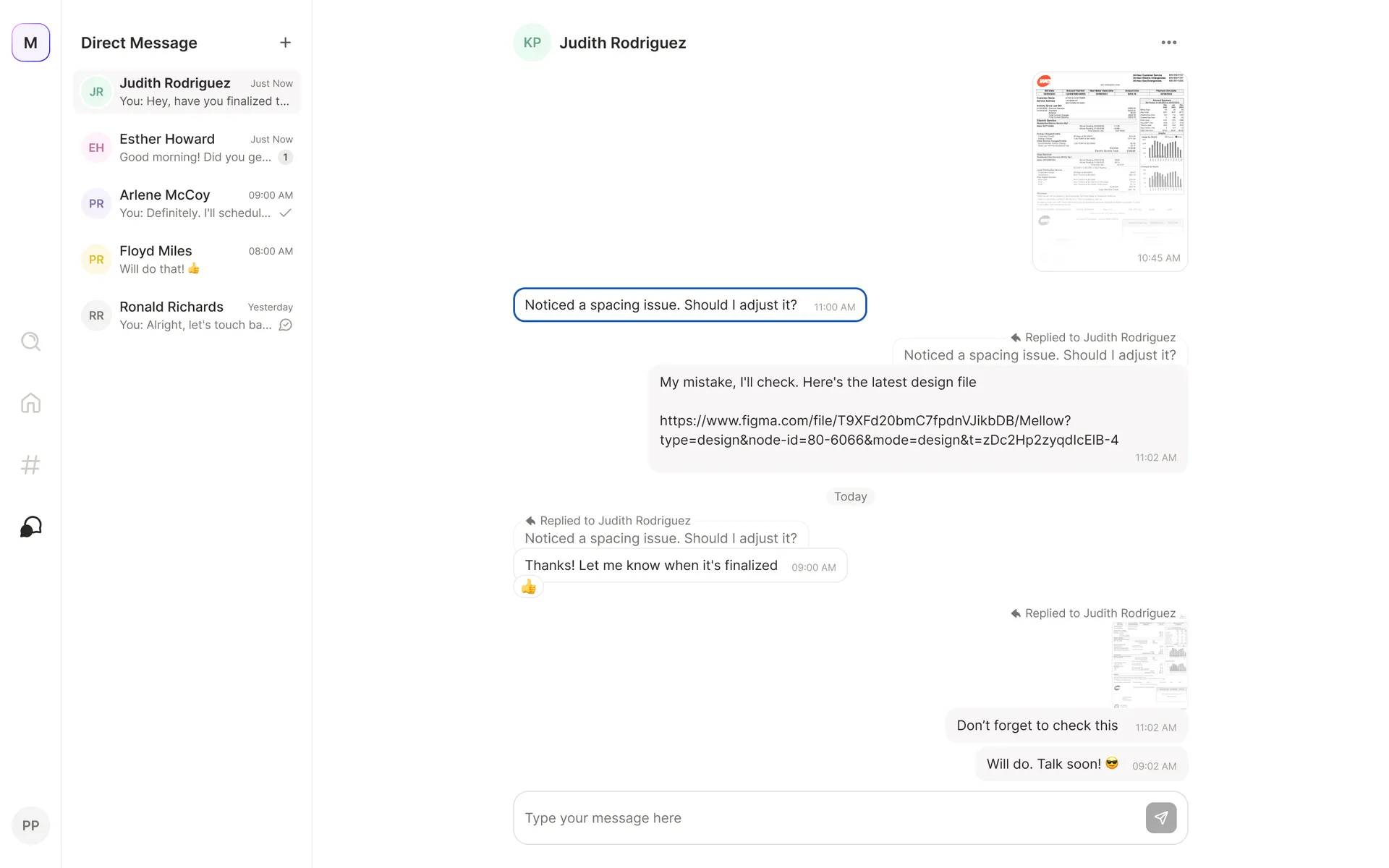The height and width of the screenshot is (868, 1389).
Task: Open PP profile avatar in sidebar
Action: tap(30, 825)
